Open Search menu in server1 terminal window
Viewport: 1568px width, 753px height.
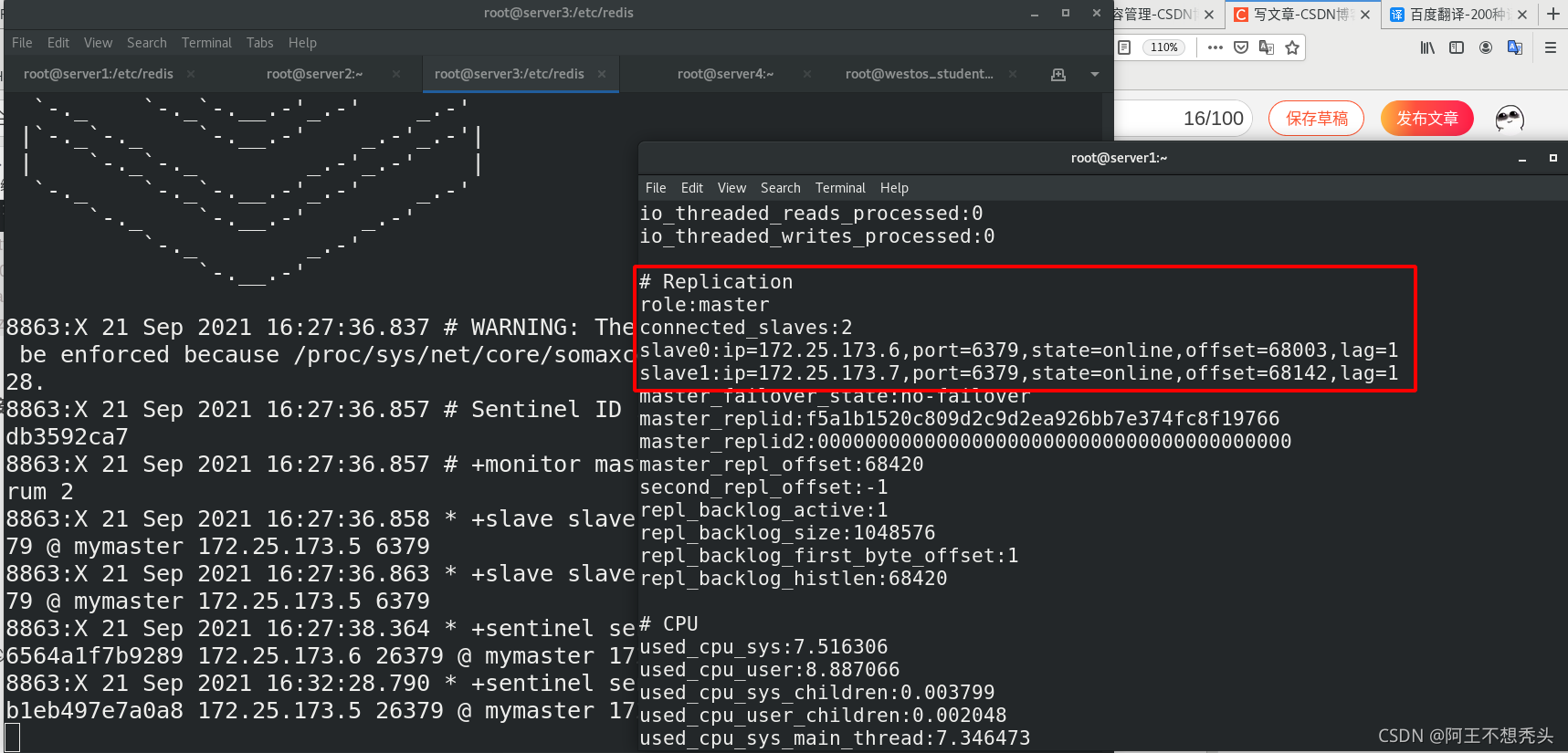click(781, 188)
